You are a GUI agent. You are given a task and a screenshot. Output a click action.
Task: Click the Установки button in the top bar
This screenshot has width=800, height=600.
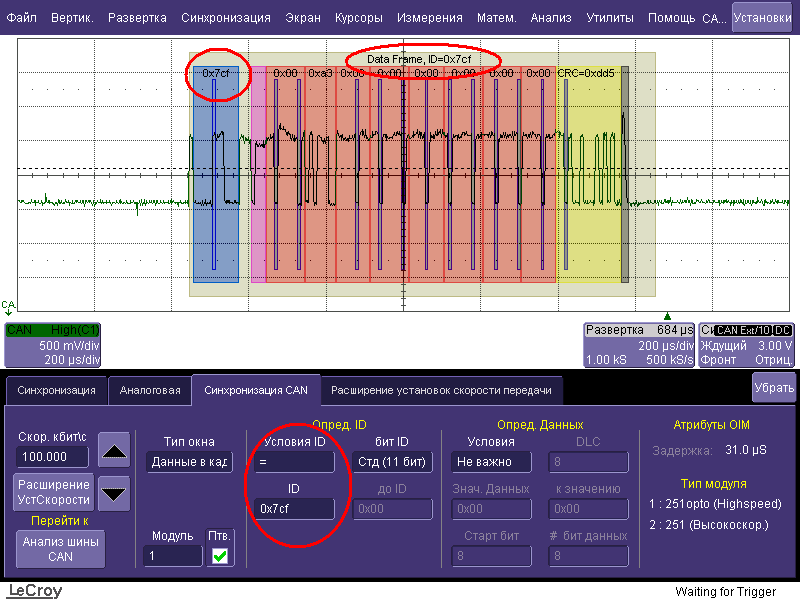pyautogui.click(x=762, y=17)
